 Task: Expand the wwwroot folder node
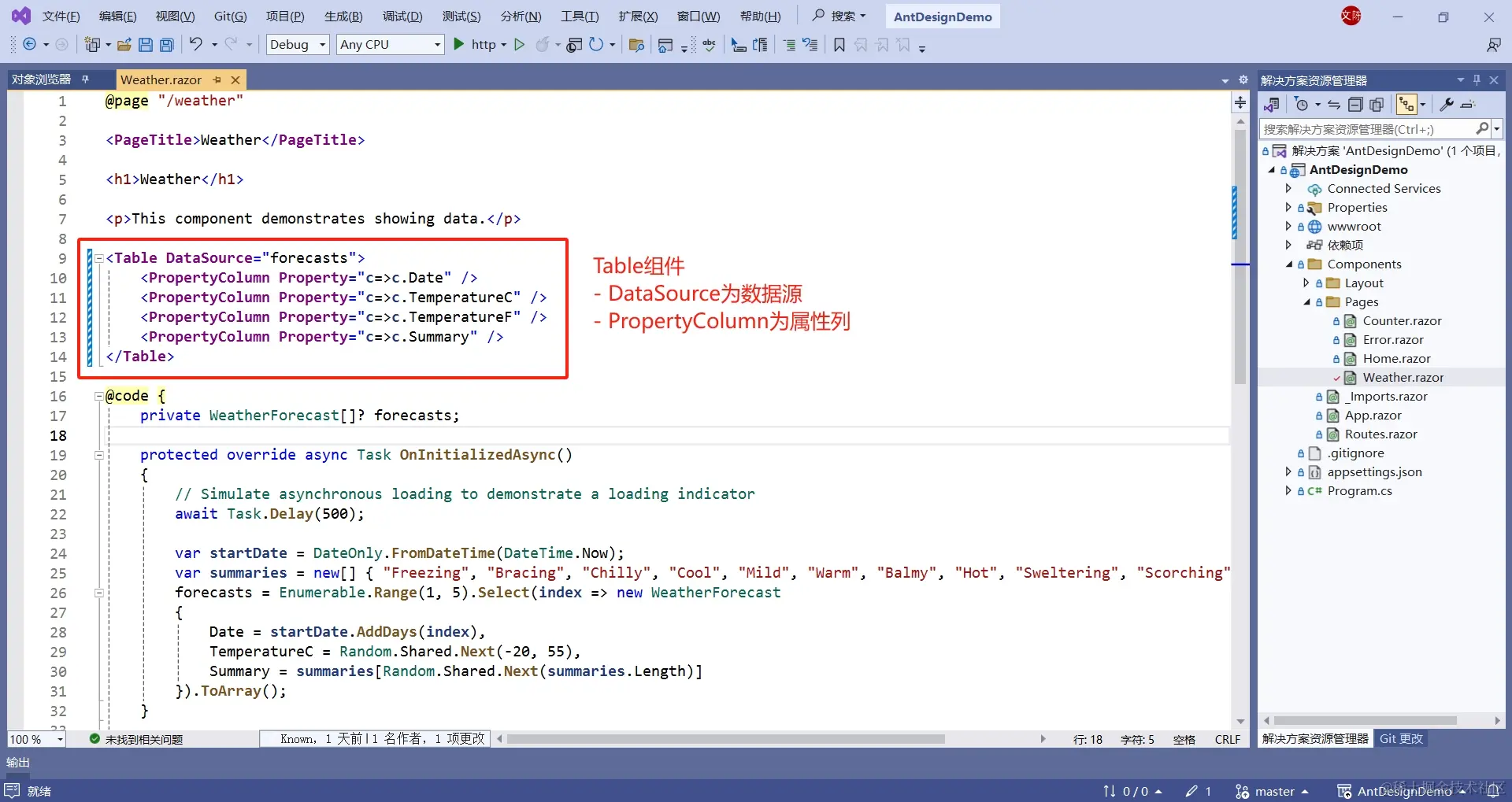(1288, 226)
